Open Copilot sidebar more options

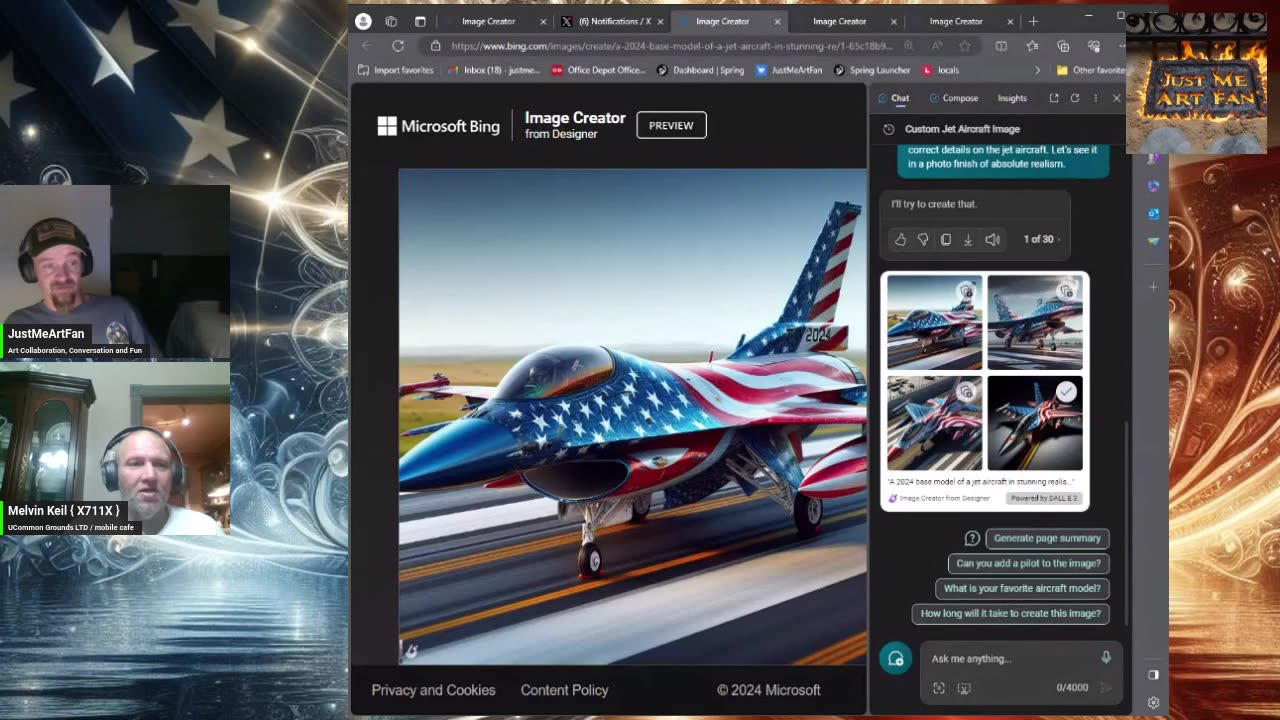pyautogui.click(x=1096, y=98)
